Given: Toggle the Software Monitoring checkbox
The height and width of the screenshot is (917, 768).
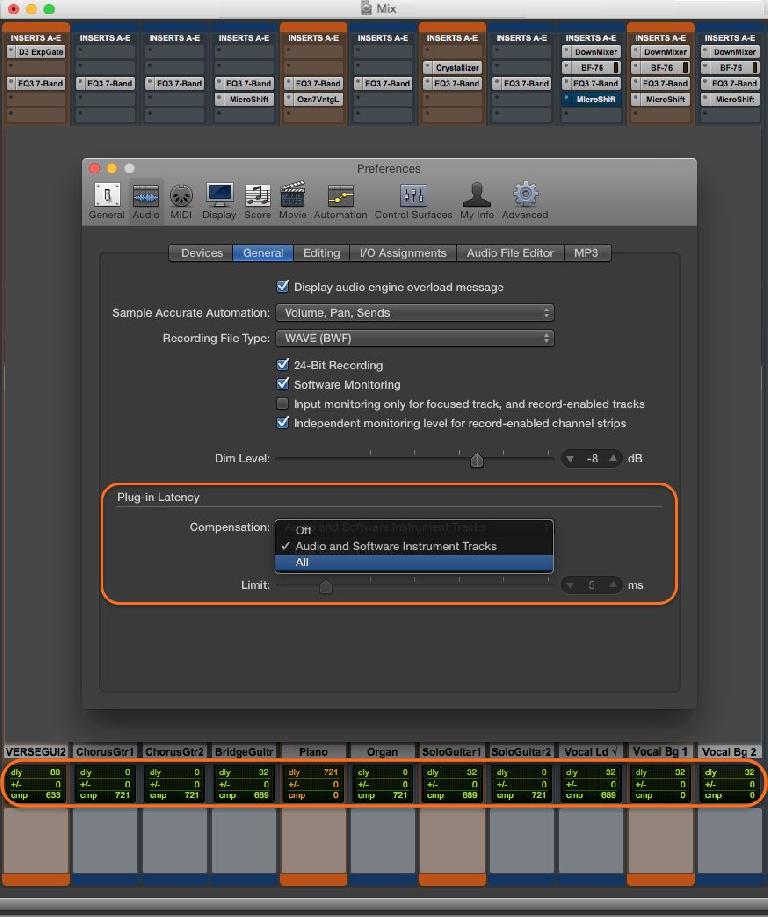Looking at the screenshot, I should [283, 384].
